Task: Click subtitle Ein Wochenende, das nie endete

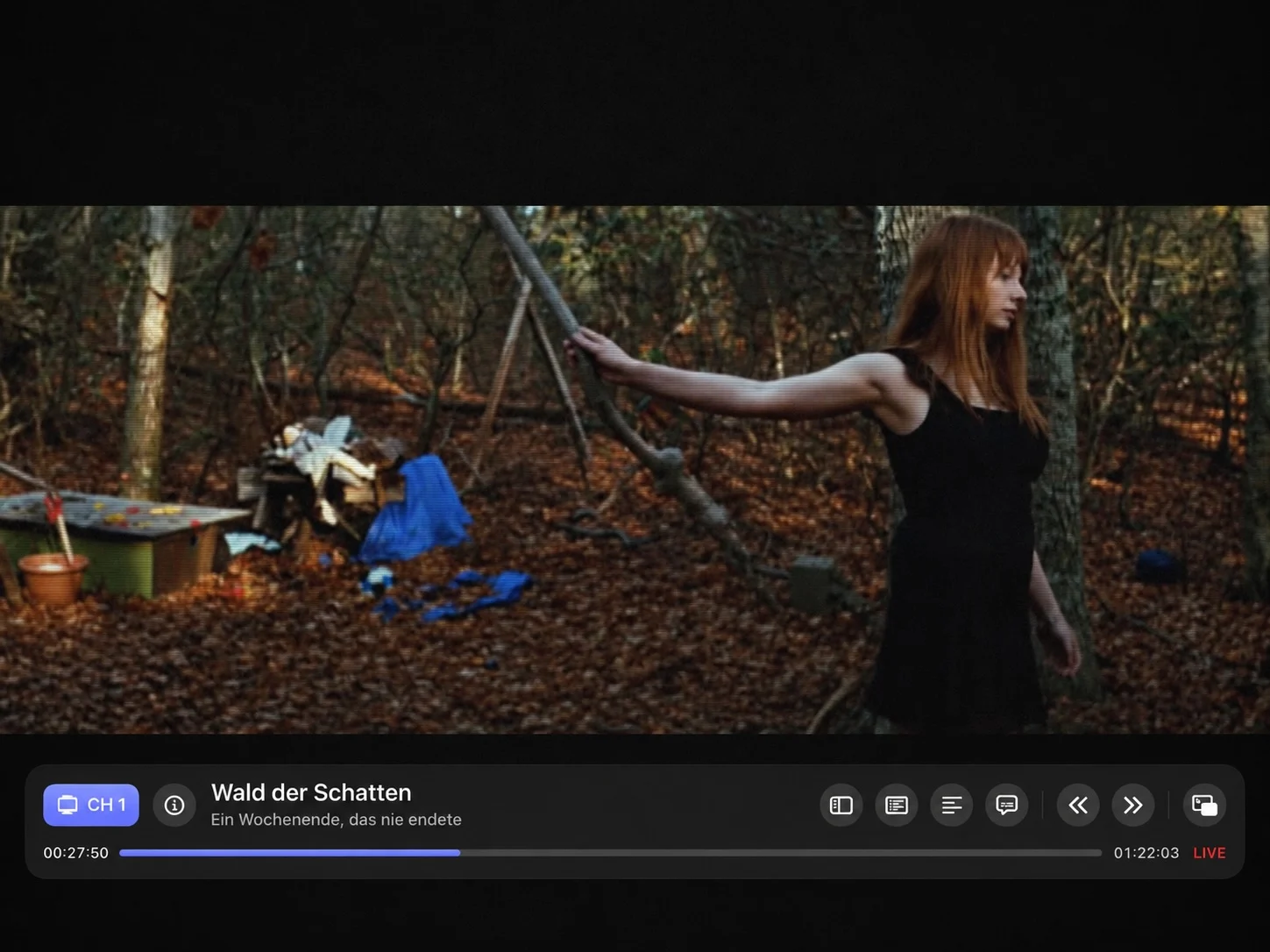Action: tap(336, 820)
